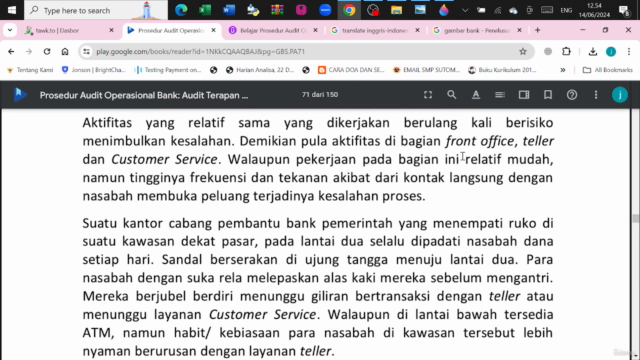Open the Chrome extensions menu
Viewport: 640px width, 360px height.
tap(566, 51)
